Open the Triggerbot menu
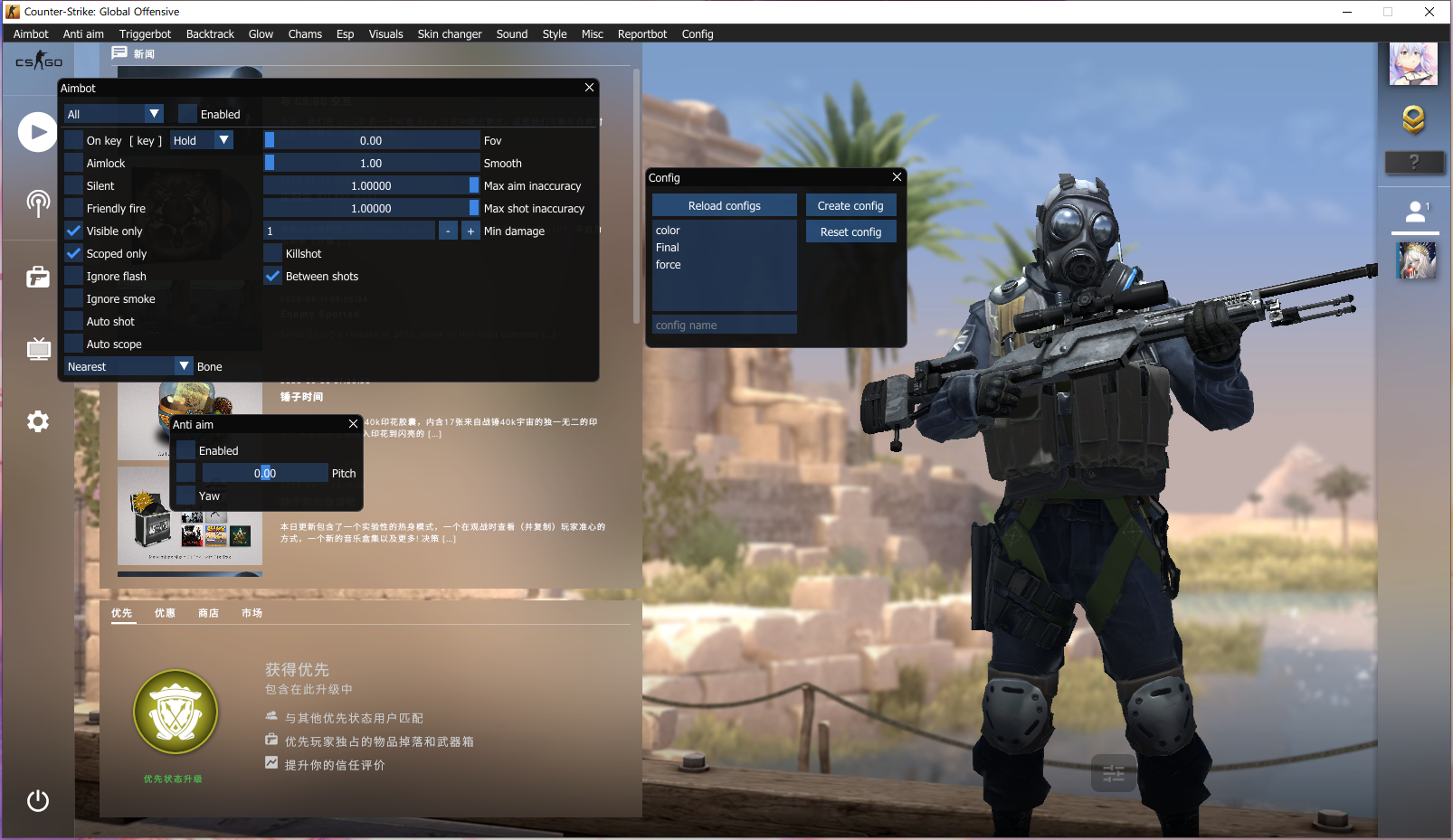The height and width of the screenshot is (840, 1453). coord(145,33)
